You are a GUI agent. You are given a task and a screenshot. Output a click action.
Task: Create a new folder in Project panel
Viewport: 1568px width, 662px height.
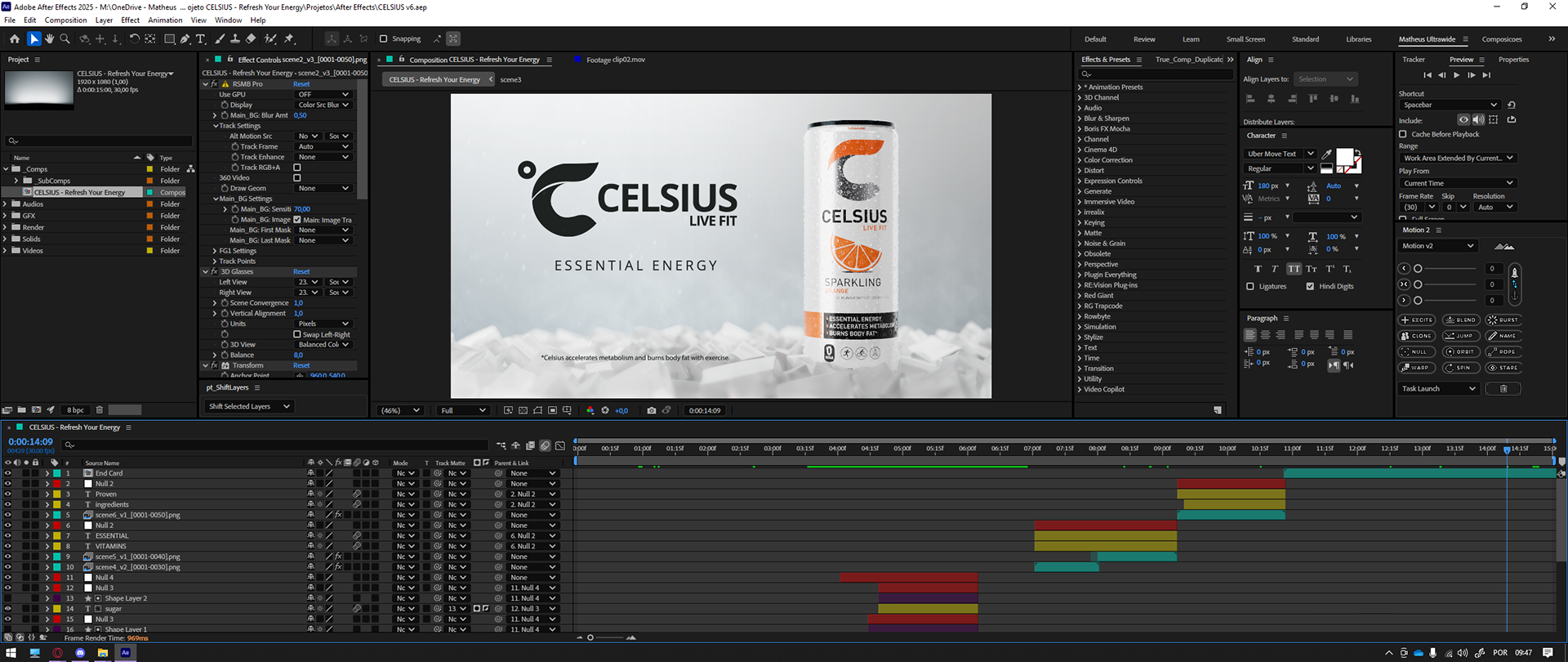[22, 409]
